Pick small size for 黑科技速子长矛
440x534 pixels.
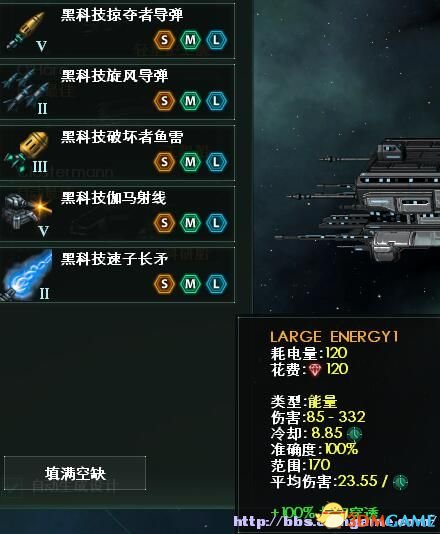[x=164, y=284]
